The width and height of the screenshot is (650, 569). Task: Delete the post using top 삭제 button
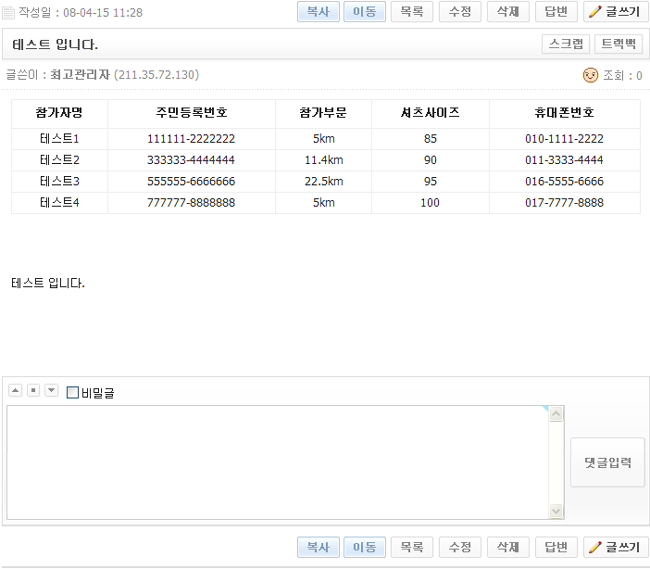pos(508,12)
